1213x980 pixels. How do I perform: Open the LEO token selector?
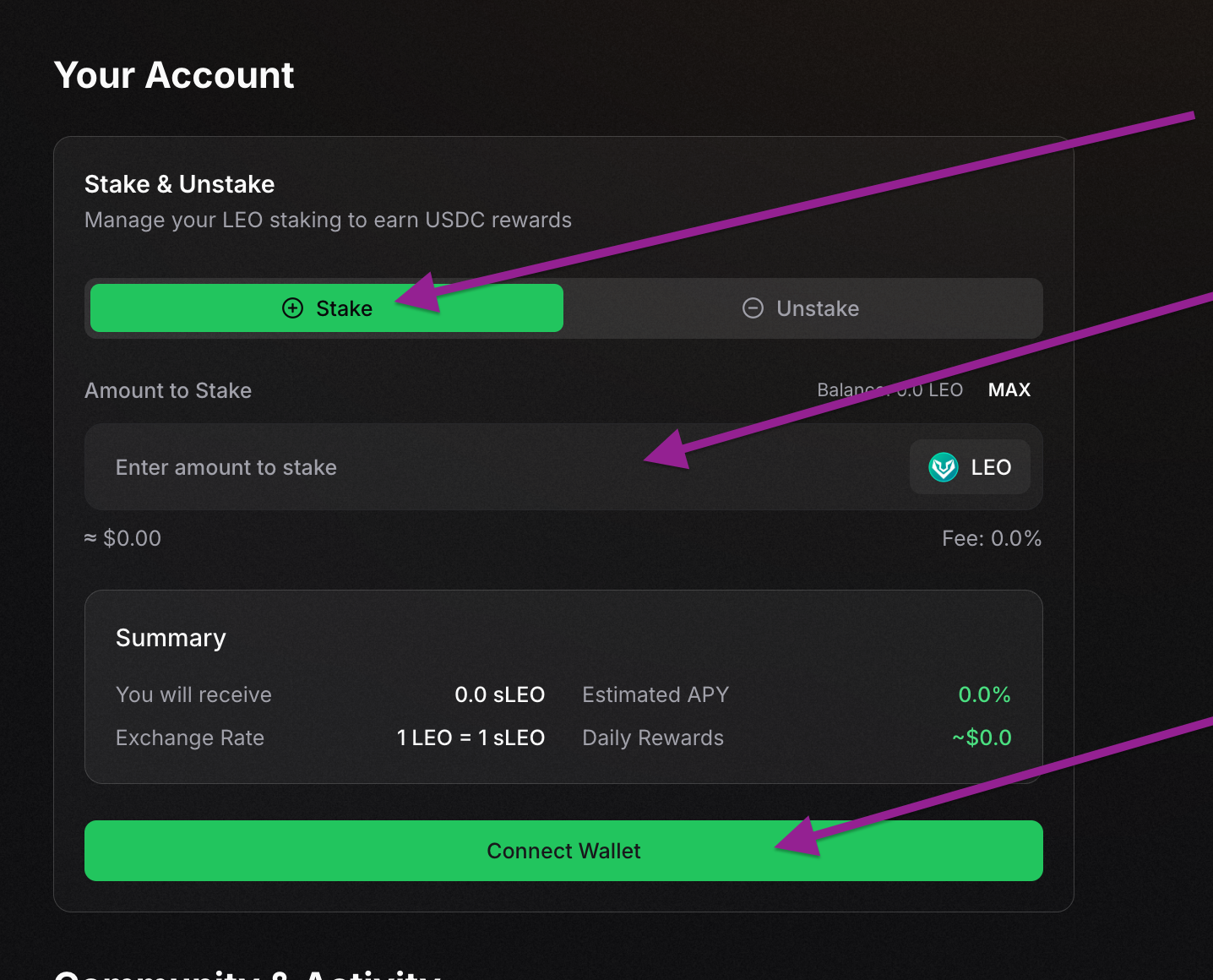(x=970, y=467)
